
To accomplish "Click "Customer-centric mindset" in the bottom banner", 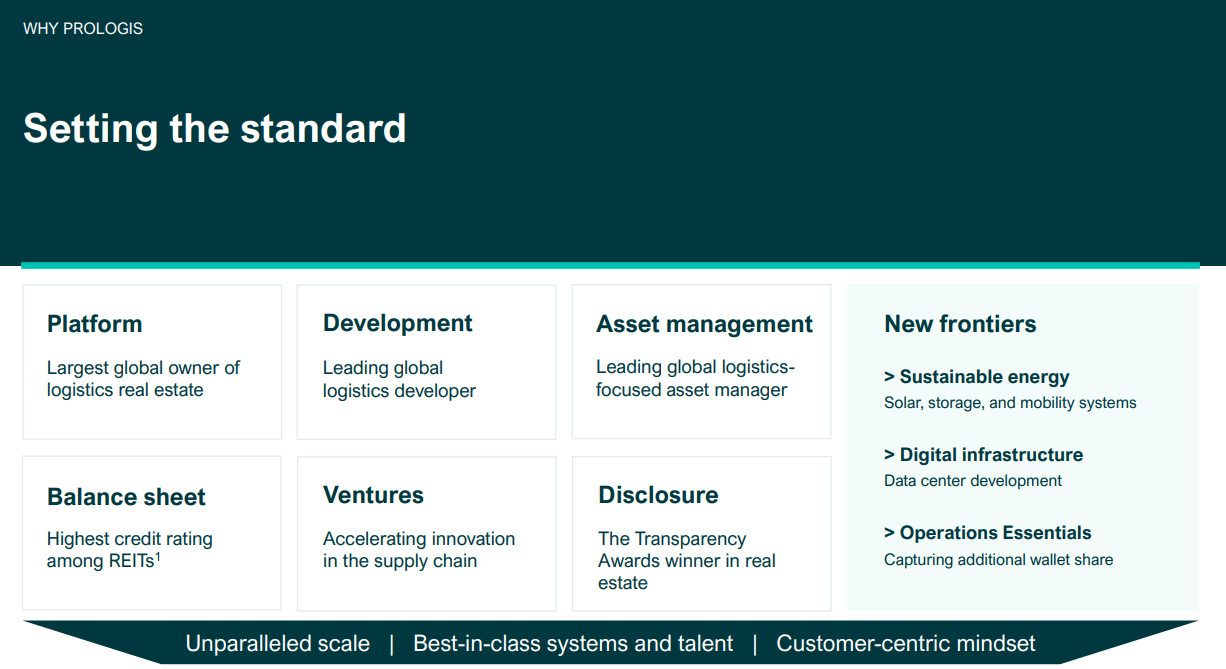I will [905, 643].
